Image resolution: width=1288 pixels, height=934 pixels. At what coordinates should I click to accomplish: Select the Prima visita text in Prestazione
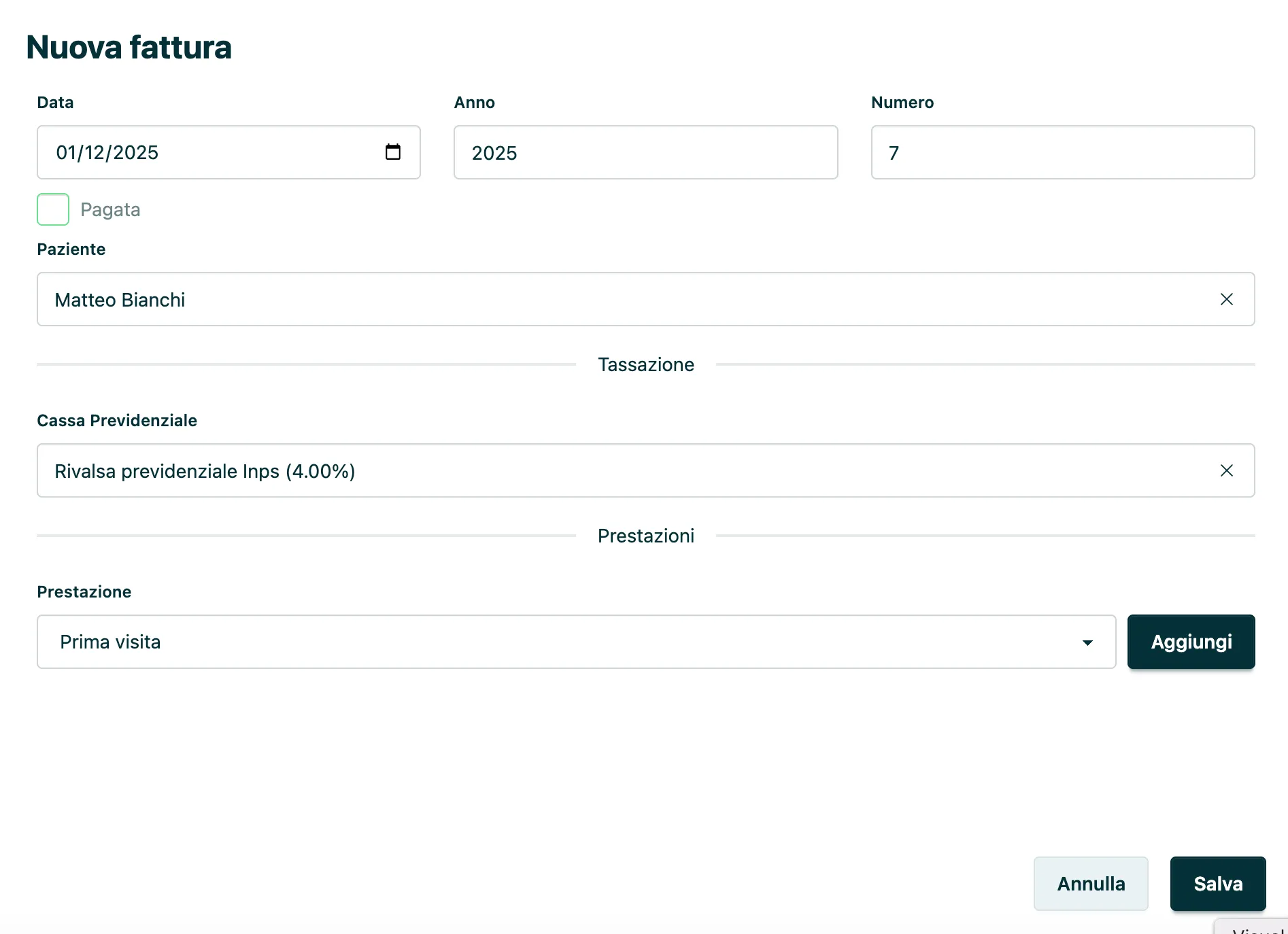(110, 642)
